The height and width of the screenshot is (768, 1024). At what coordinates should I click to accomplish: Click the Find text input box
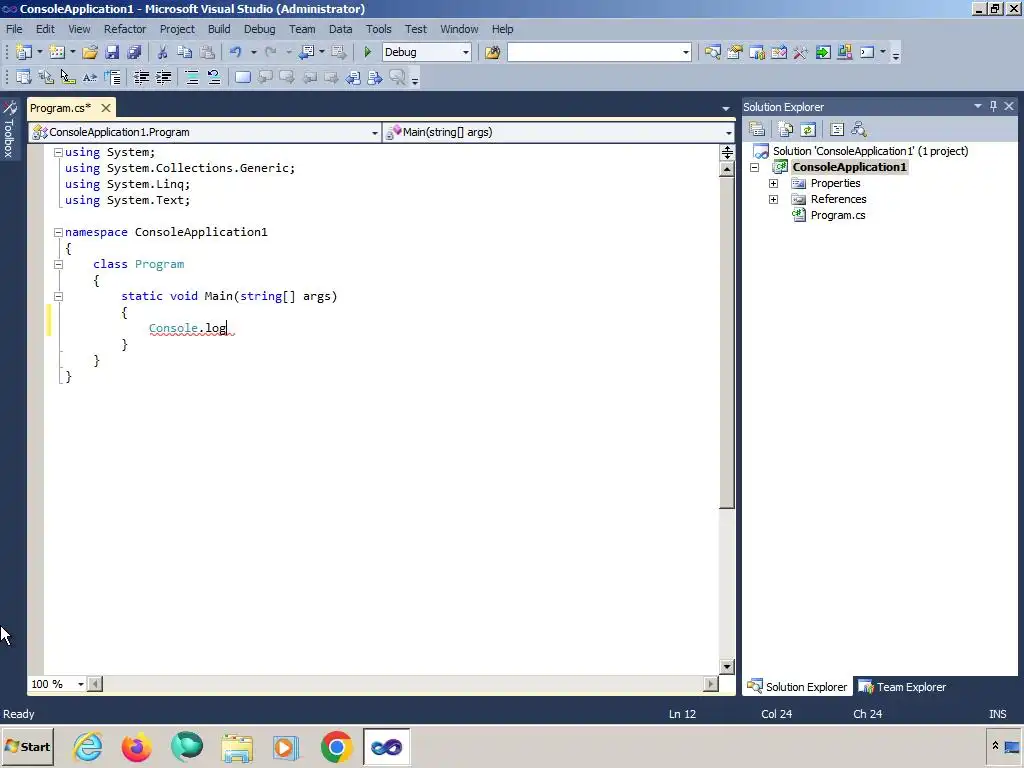click(594, 52)
